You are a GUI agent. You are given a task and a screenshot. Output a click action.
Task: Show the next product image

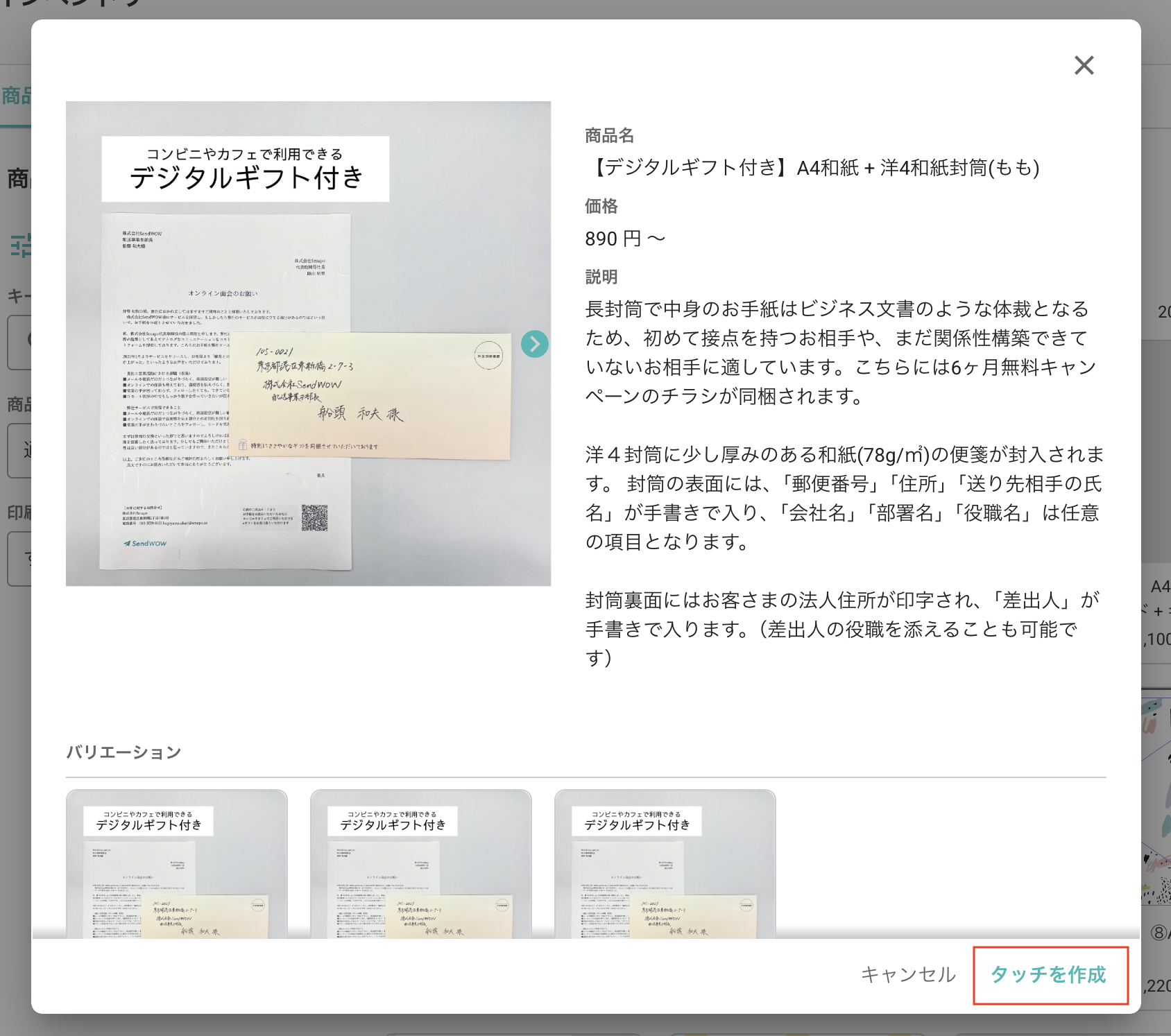(x=535, y=344)
